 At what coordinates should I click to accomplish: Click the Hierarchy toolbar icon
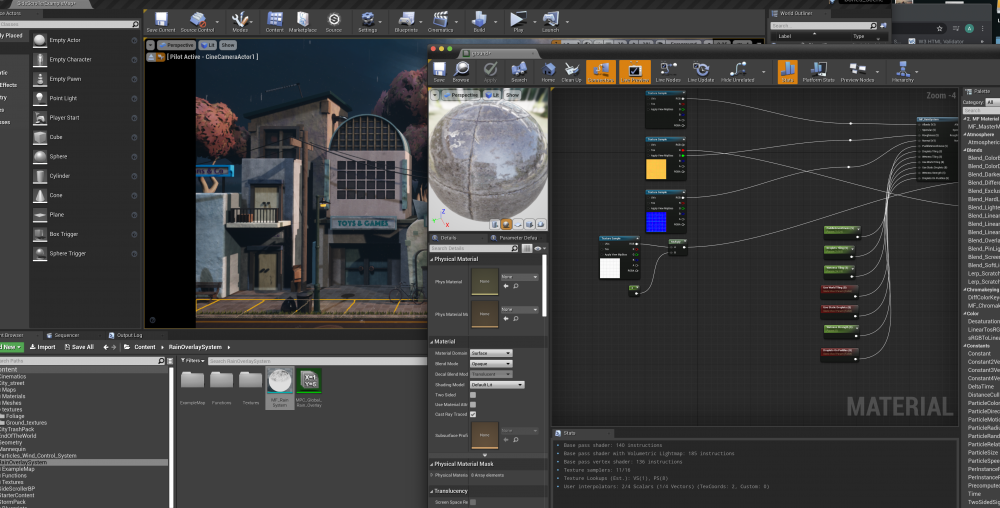pos(903,71)
